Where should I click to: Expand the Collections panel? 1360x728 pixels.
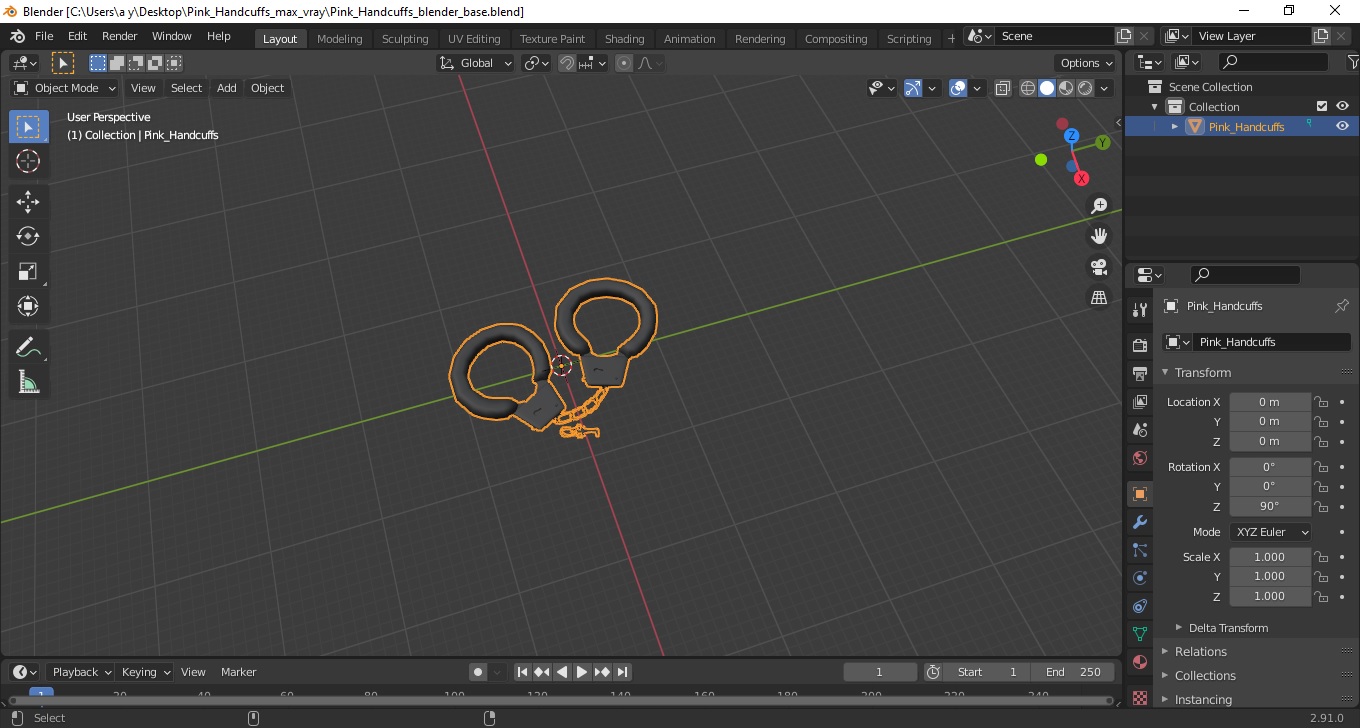pos(1165,675)
